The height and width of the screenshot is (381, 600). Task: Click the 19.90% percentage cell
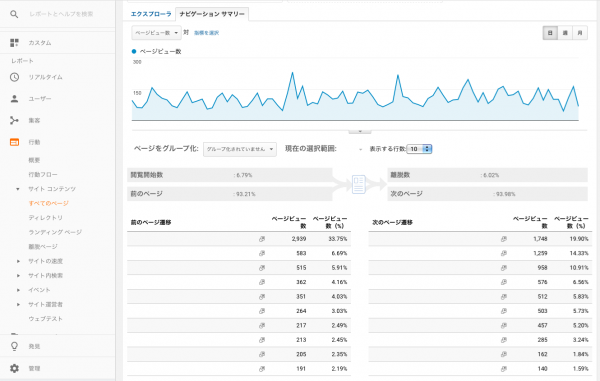point(579,239)
